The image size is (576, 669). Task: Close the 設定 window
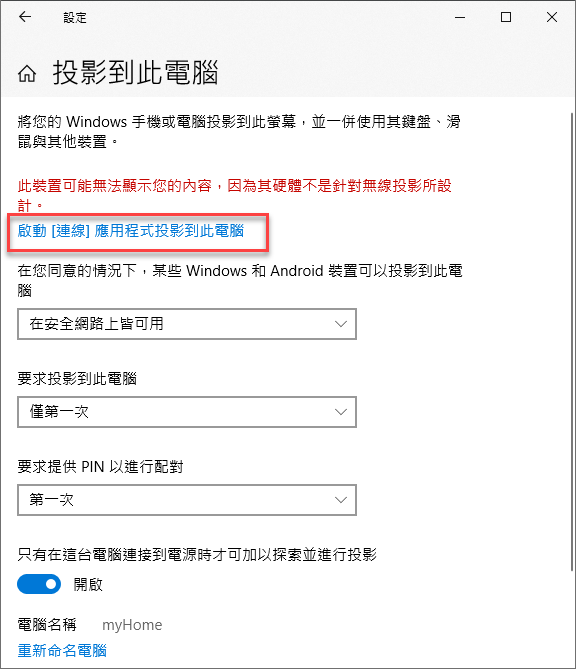pyautogui.click(x=552, y=17)
